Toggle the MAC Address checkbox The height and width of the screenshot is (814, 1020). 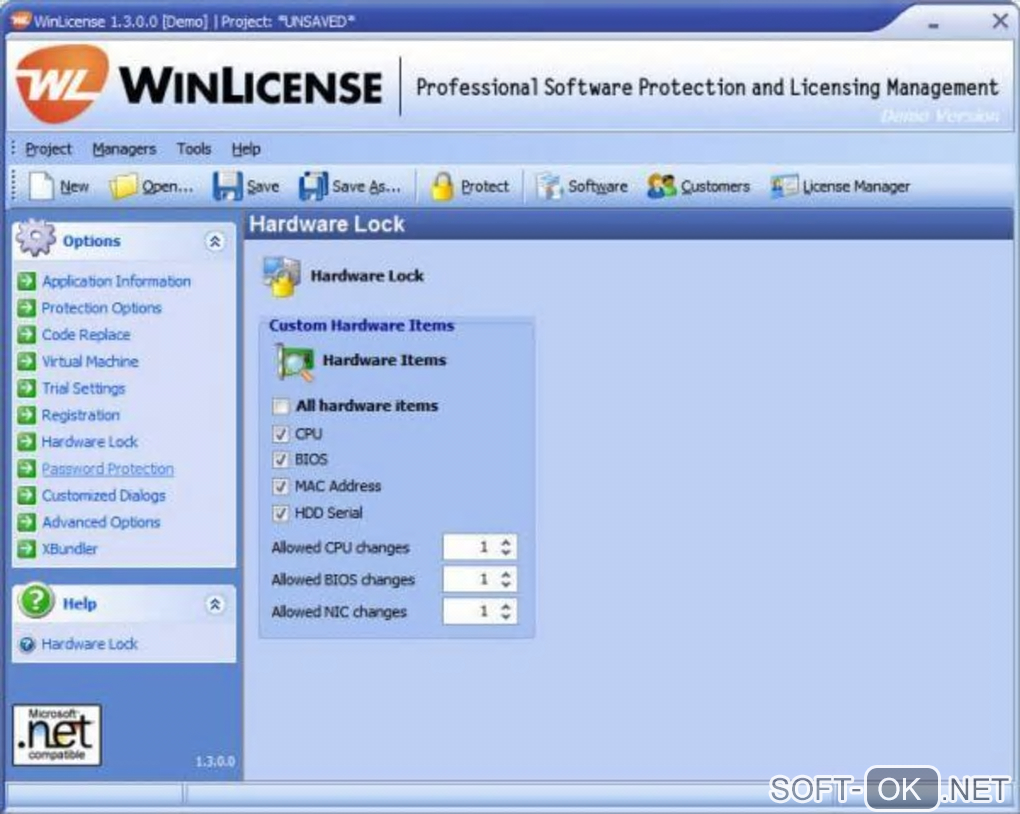(281, 486)
